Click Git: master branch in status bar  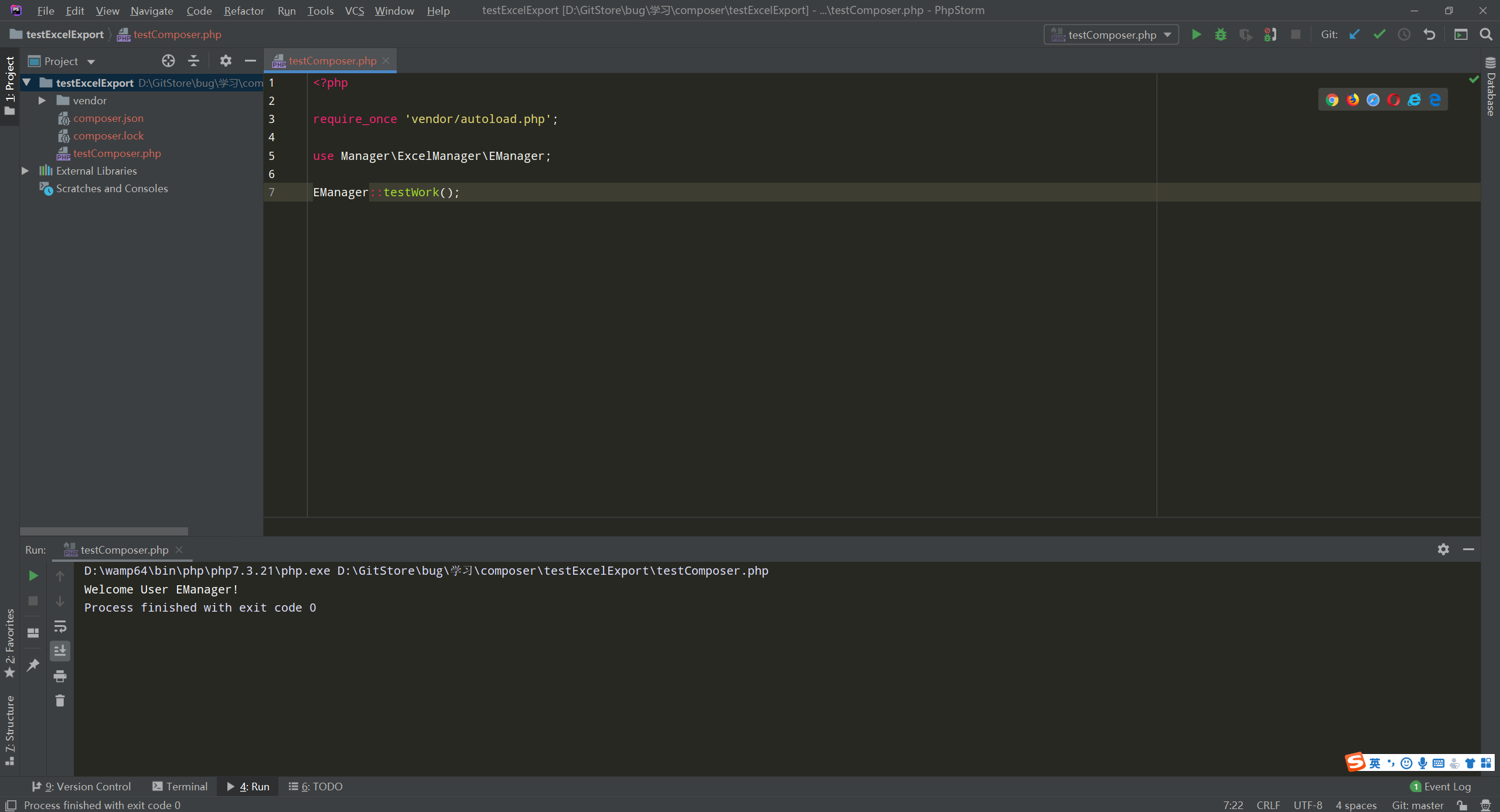(1417, 805)
